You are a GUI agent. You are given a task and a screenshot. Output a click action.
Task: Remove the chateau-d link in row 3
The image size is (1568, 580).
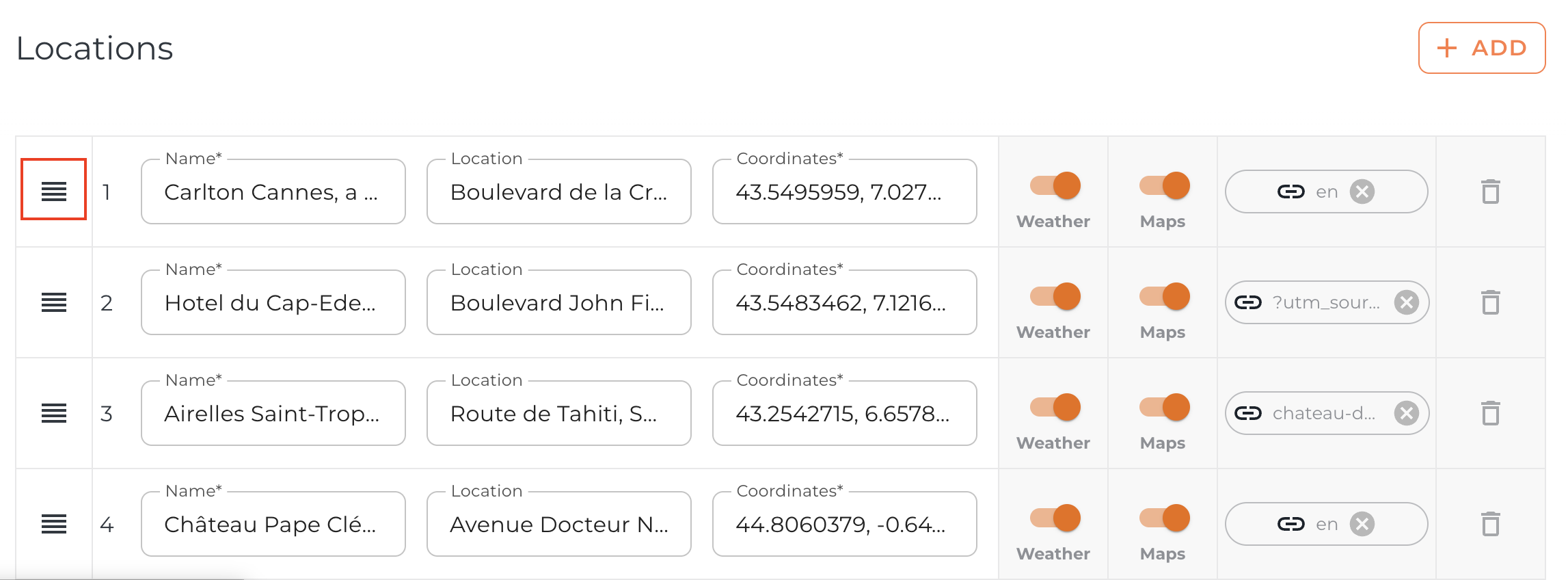[x=1406, y=413]
